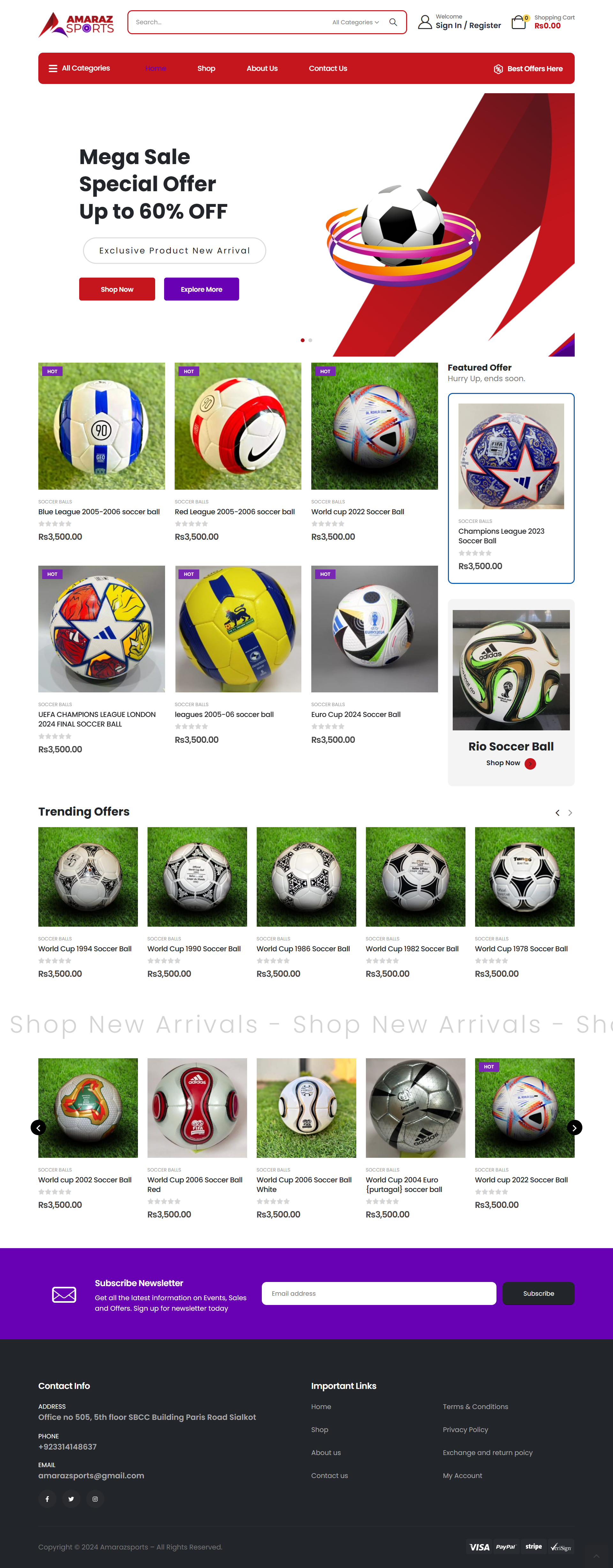Click the newsletter Email address field

(379, 1293)
